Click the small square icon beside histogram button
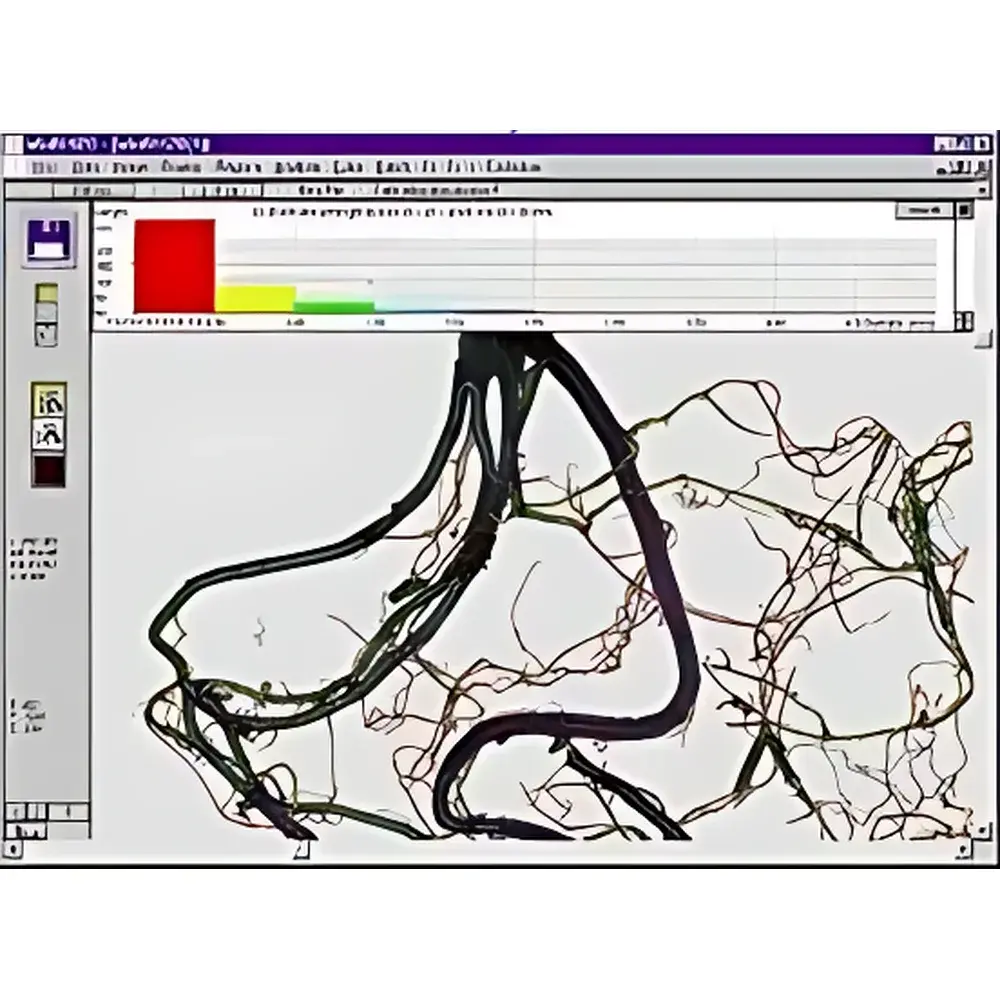Screen dimensions: 1000x1000 [x=964, y=210]
